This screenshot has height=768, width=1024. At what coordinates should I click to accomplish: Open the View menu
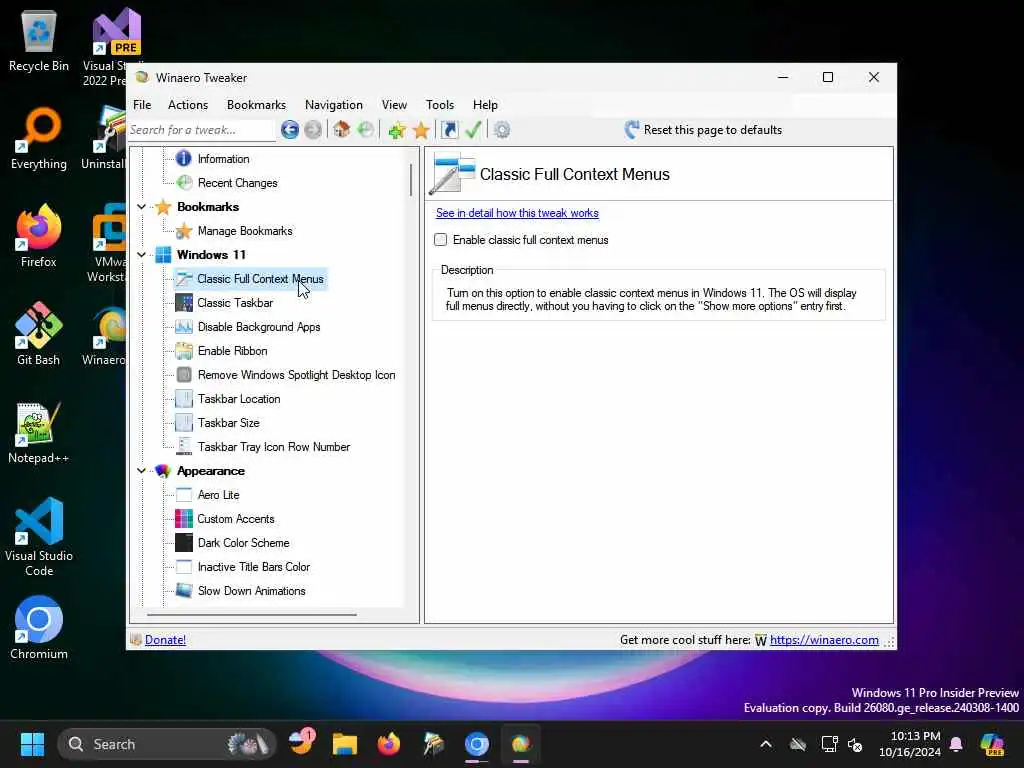[x=394, y=104]
